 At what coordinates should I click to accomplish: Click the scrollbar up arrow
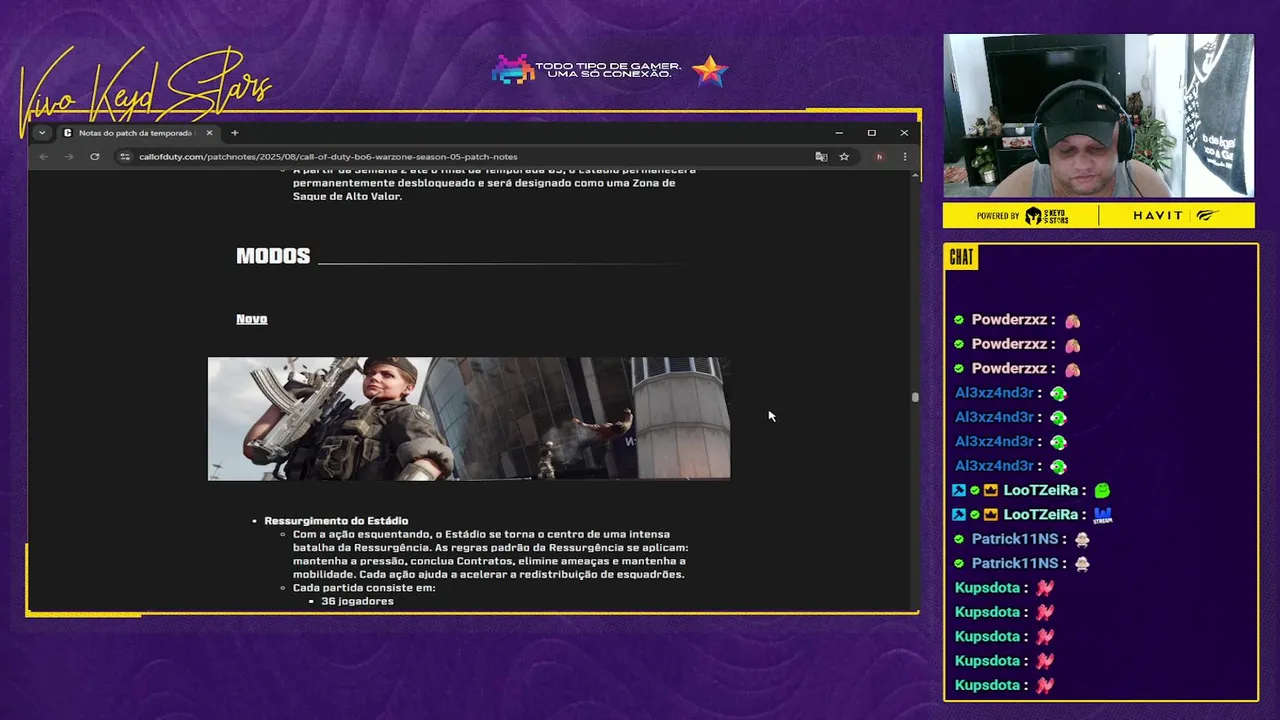tap(915, 176)
